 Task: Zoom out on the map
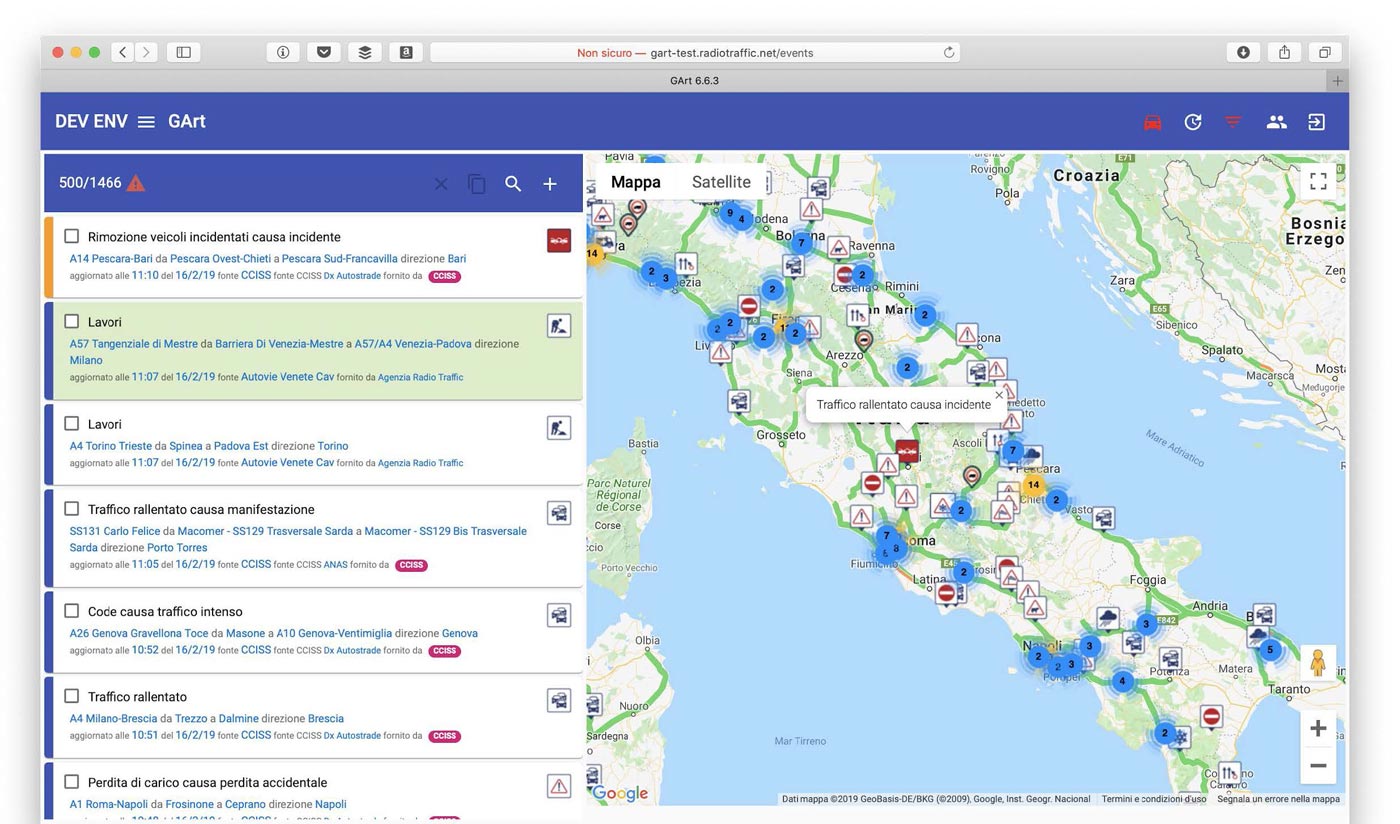pos(1318,767)
